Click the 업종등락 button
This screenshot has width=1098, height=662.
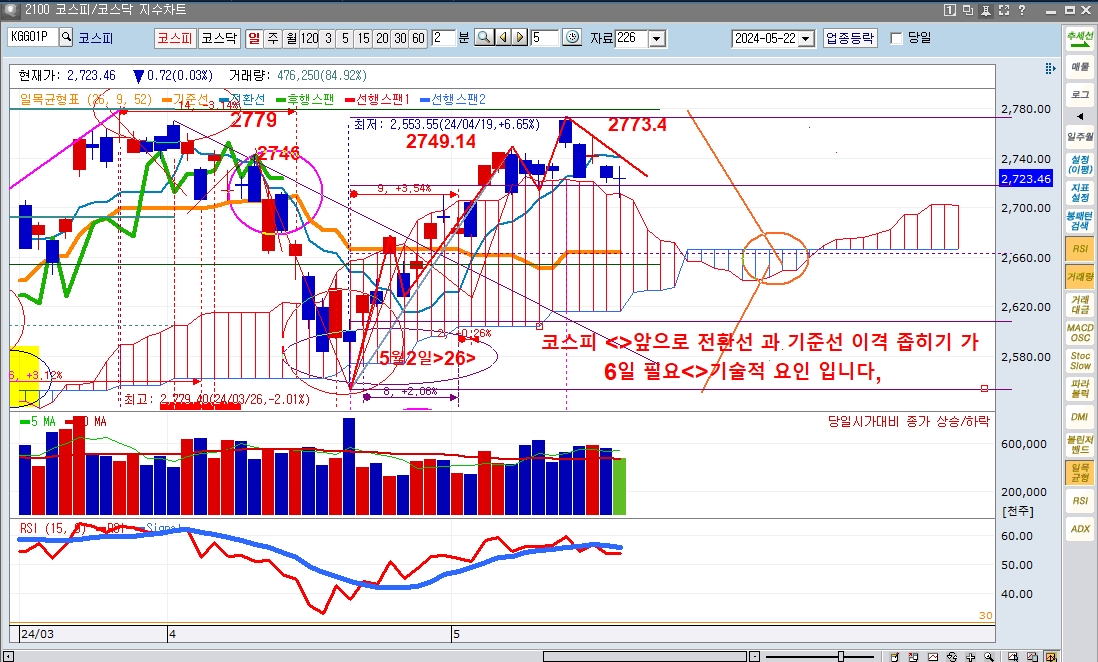coord(849,38)
